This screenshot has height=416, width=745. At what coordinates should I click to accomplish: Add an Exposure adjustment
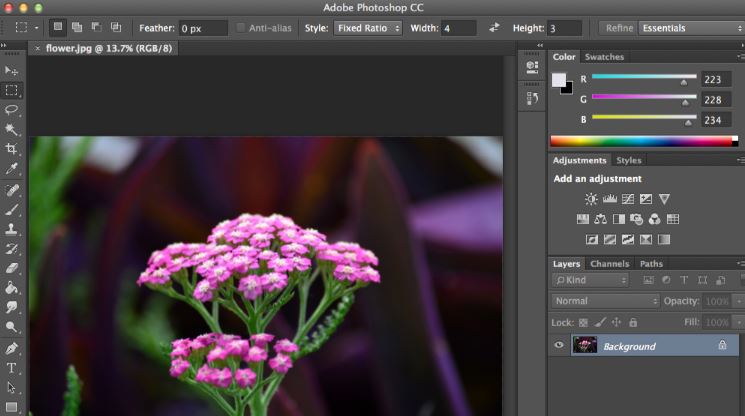pos(646,199)
